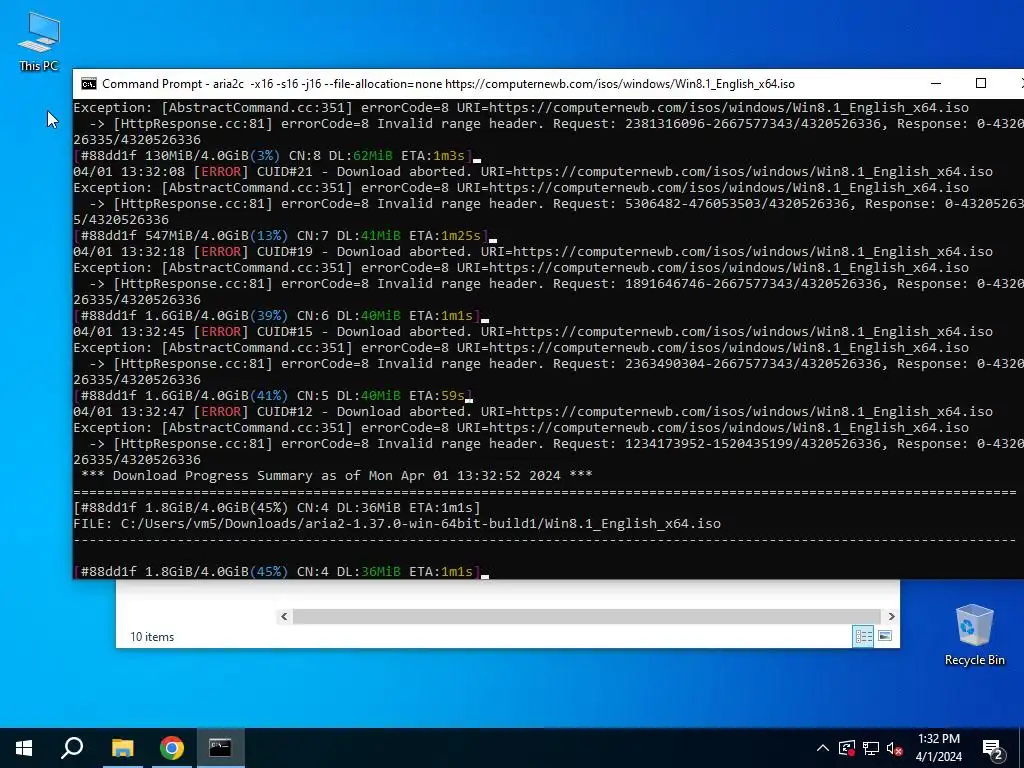Open network status tray icon
1024x768 pixels.
(871, 748)
